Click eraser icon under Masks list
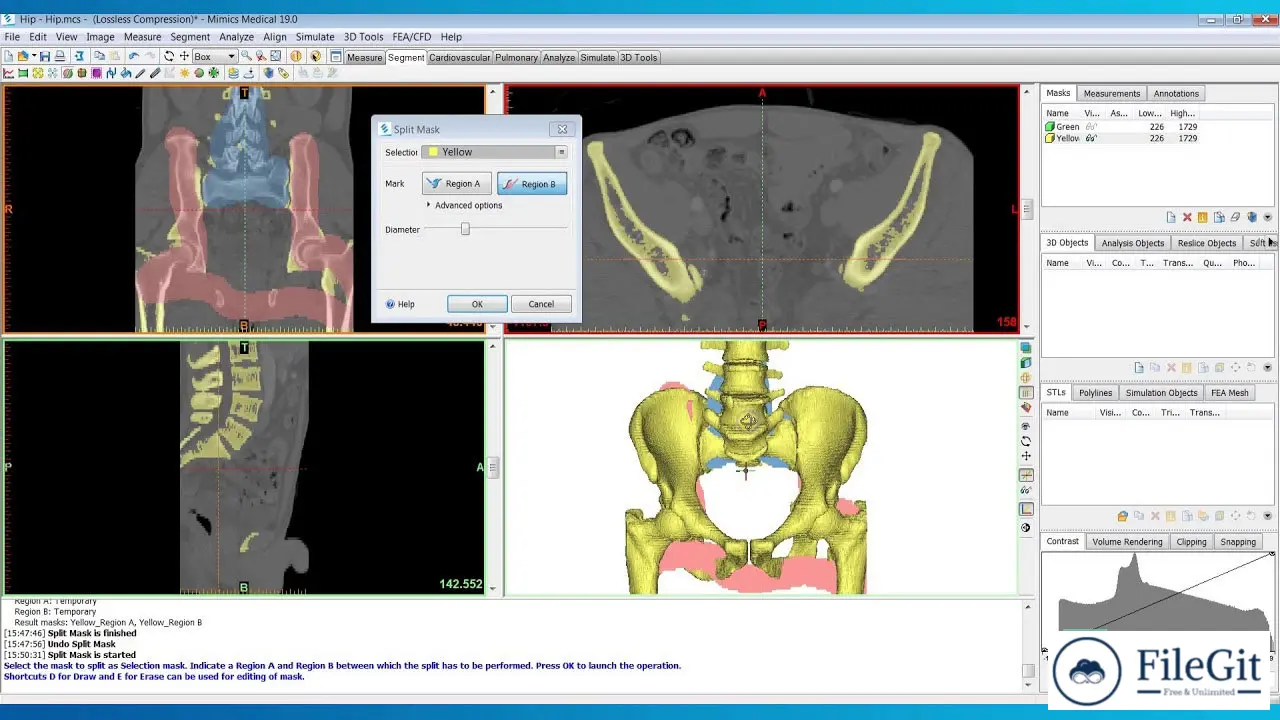The image size is (1280, 720). click(x=1235, y=217)
